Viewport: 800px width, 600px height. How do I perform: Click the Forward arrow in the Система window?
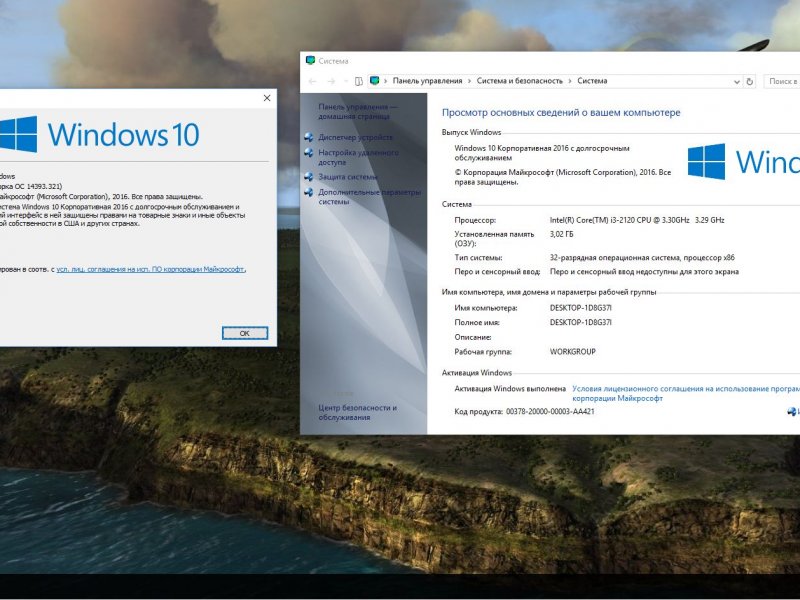click(x=331, y=81)
